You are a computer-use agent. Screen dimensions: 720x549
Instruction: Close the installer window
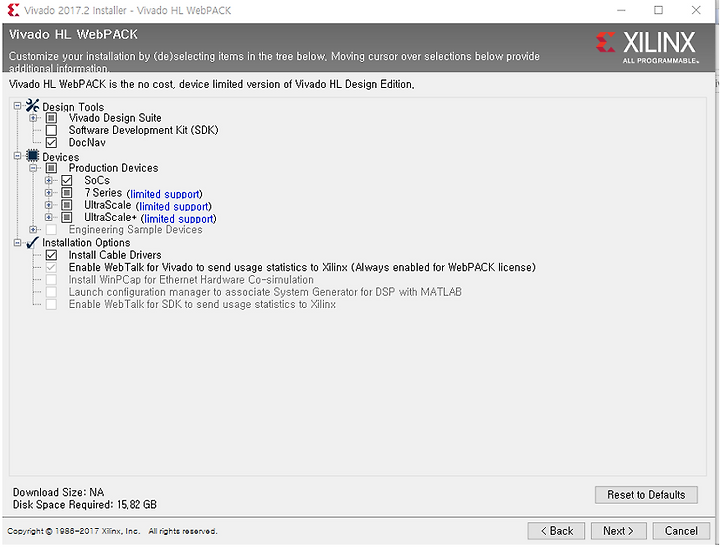[x=696, y=10]
